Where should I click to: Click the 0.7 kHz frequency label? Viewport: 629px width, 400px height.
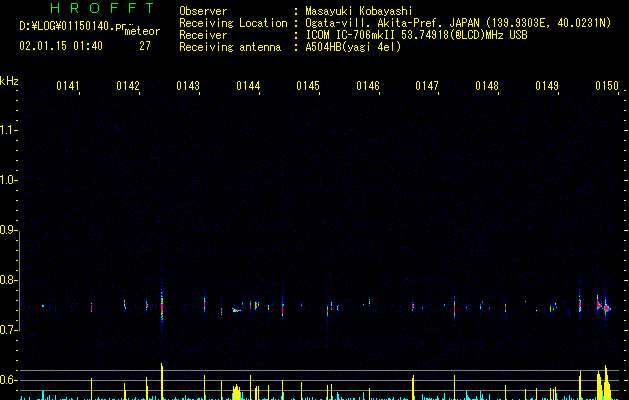(8, 330)
